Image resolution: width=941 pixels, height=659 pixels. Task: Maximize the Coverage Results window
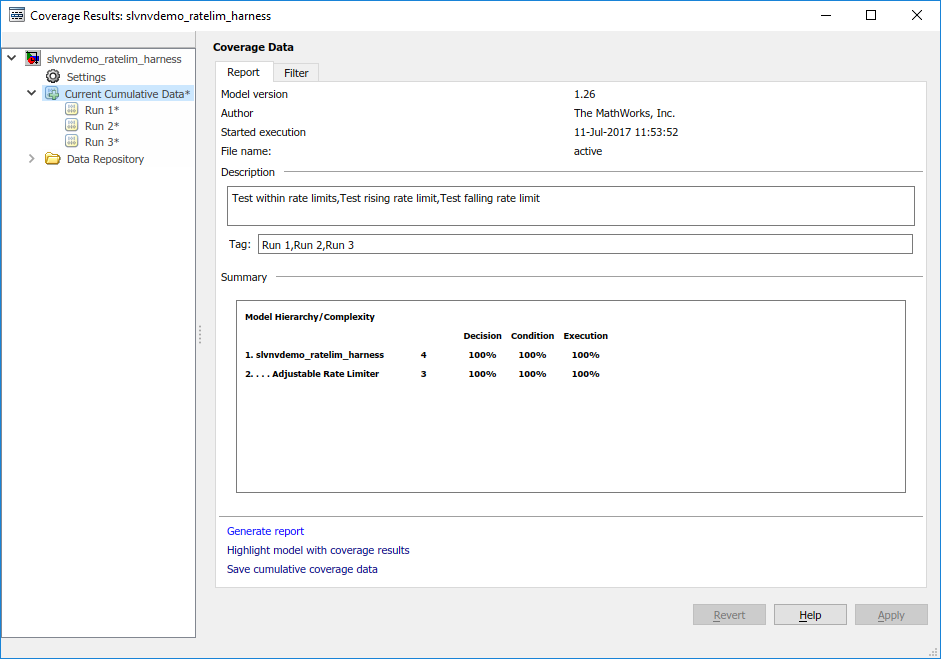(871, 15)
